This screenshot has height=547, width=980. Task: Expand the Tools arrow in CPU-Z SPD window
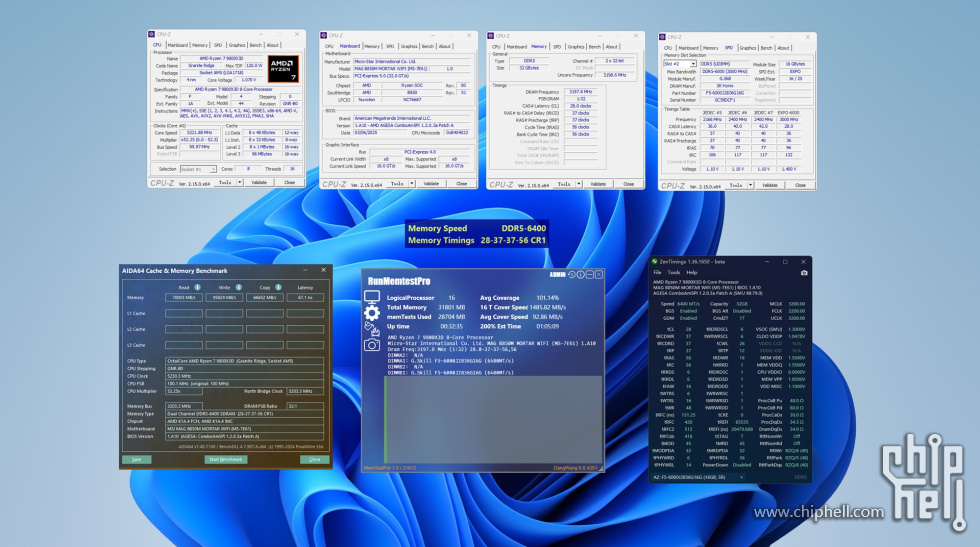[x=750, y=186]
